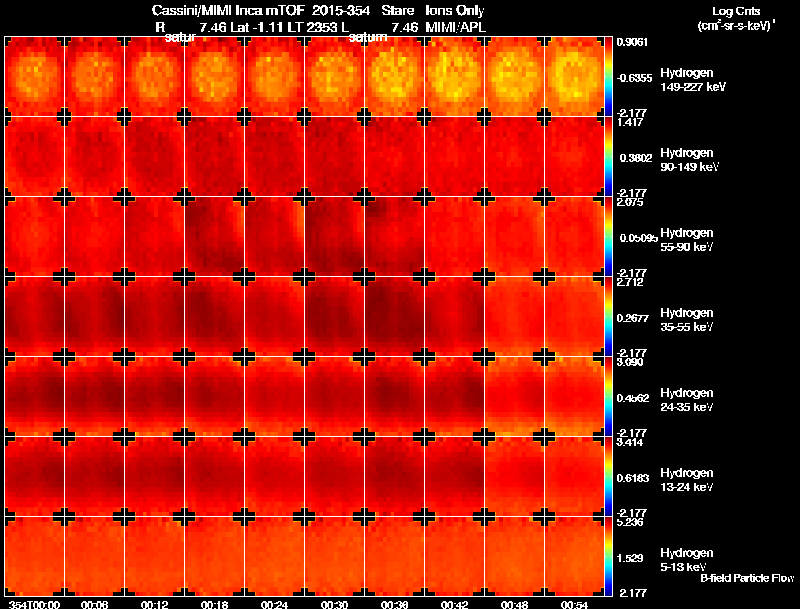Viewport: 800px width, 609px height.
Task: Click the color scale maximum value '0.9061'
Action: [632, 42]
